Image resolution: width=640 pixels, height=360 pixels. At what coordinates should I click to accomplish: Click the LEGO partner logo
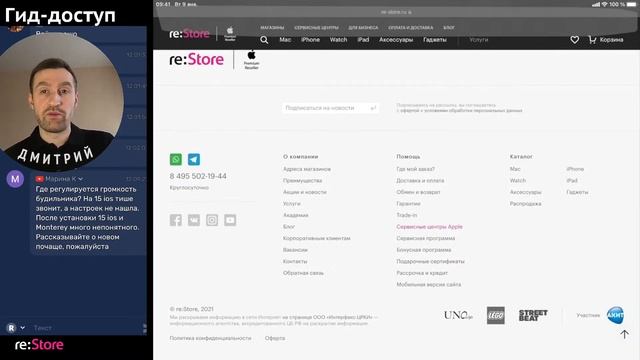(x=496, y=315)
